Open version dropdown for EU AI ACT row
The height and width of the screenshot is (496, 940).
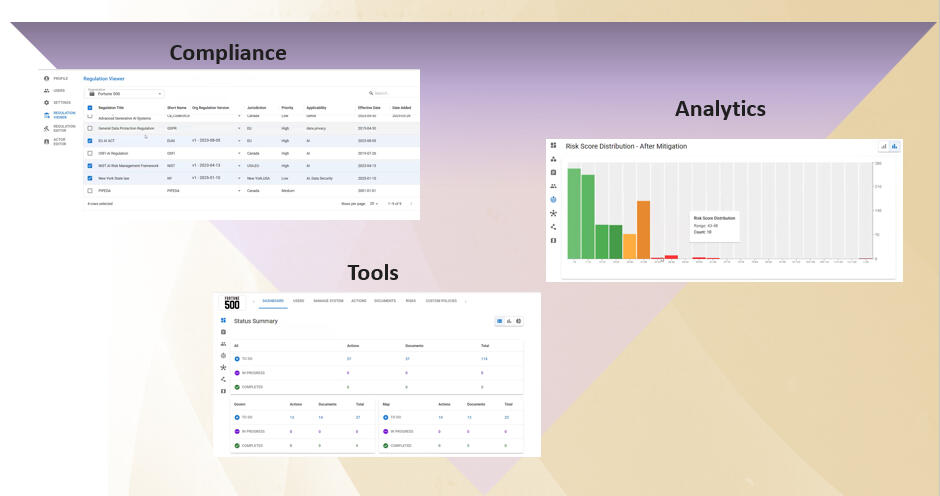(x=239, y=141)
